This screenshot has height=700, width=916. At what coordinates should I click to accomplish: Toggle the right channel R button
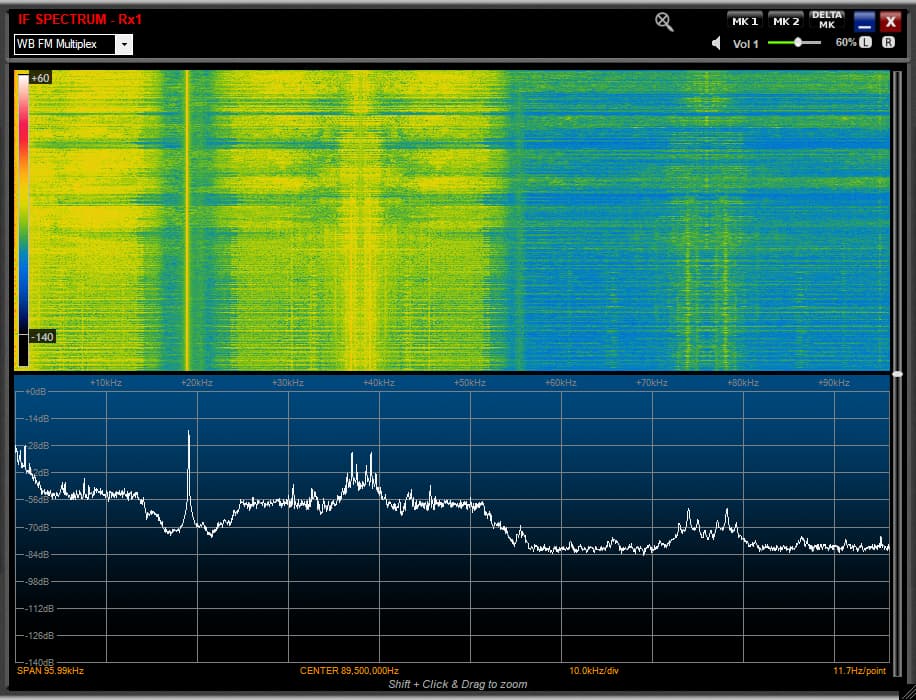click(888, 43)
